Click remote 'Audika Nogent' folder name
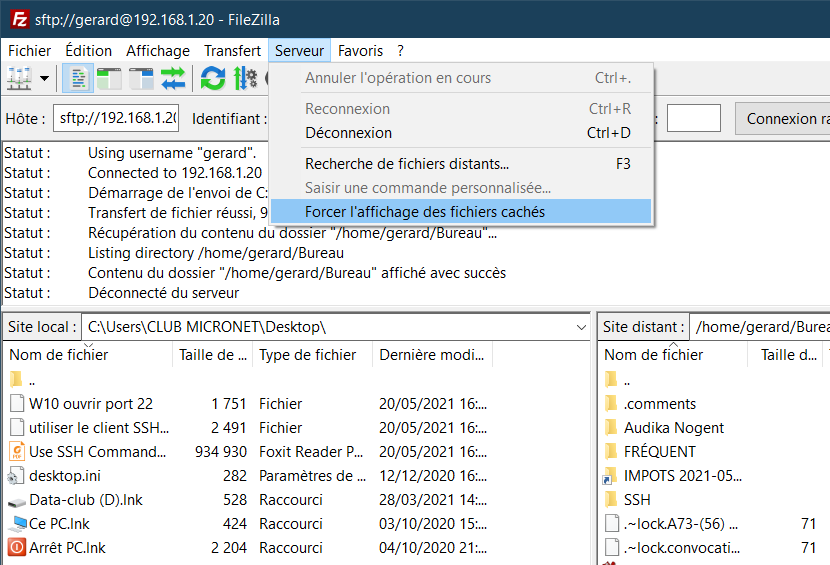The width and height of the screenshot is (830, 565). point(674,427)
